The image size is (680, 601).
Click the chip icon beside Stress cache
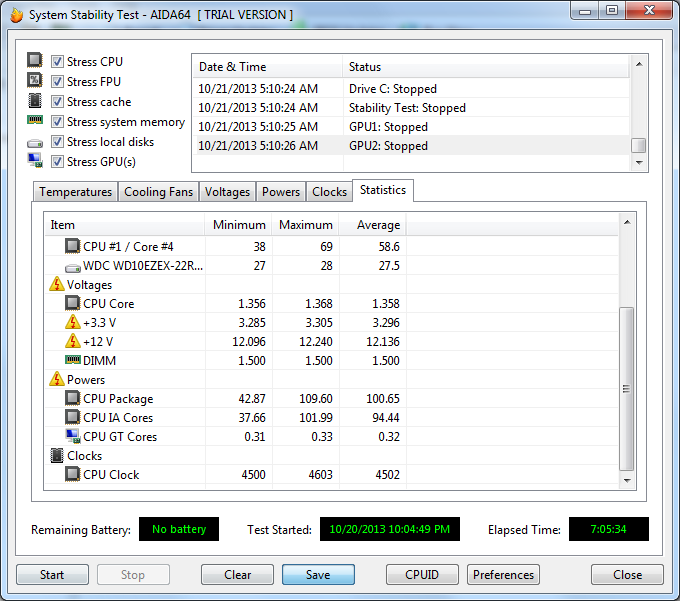[35, 101]
